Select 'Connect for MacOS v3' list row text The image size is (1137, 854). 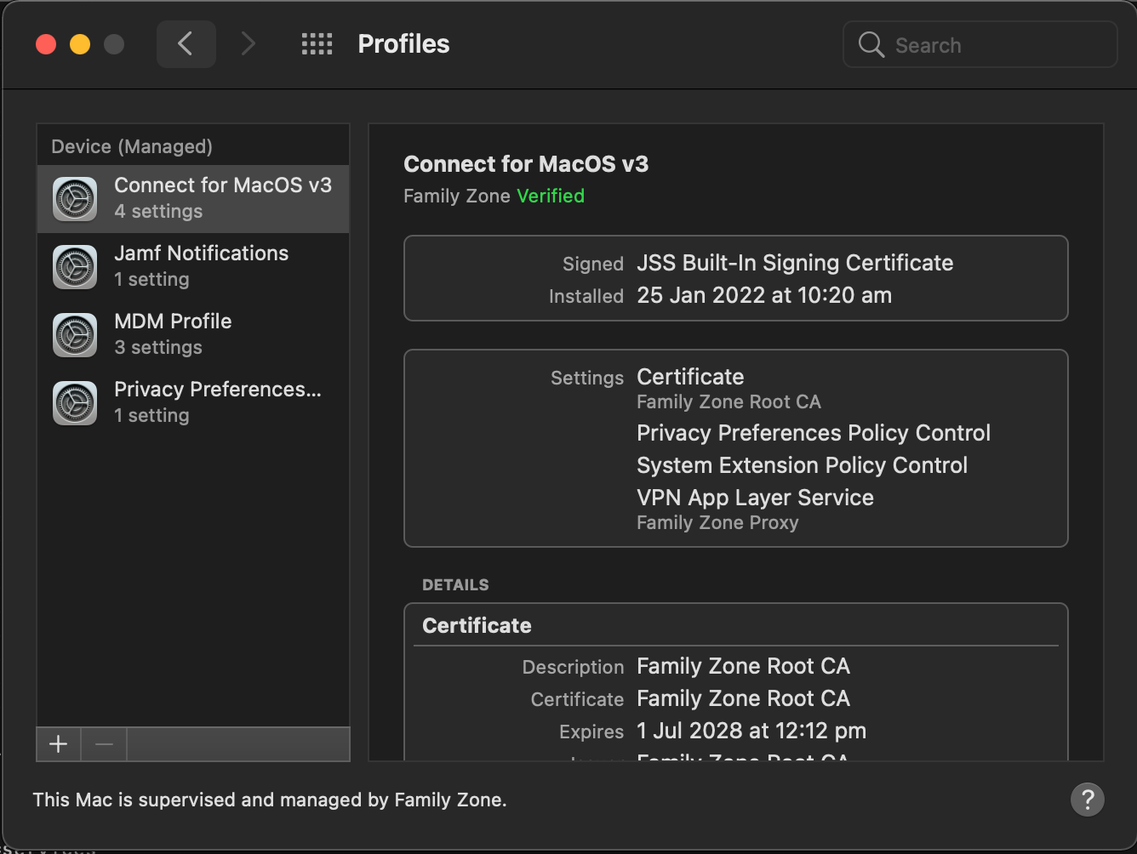coord(223,186)
